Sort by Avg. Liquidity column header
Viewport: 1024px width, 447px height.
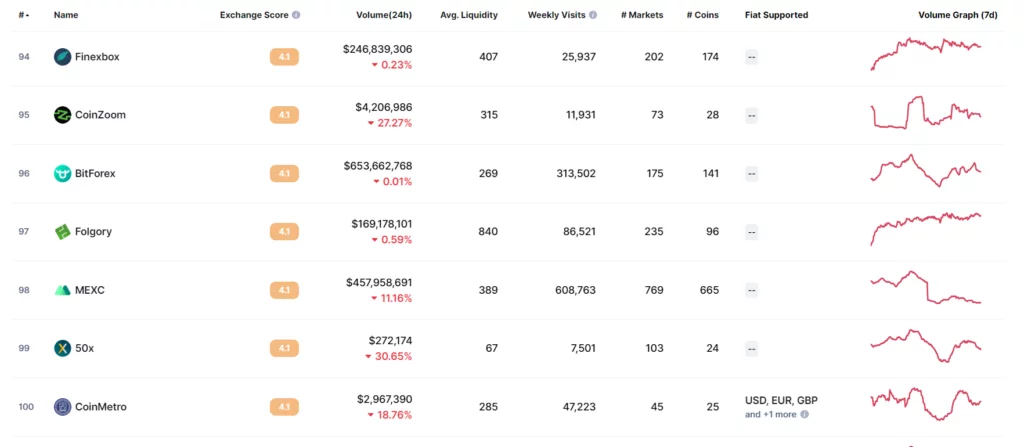click(x=469, y=16)
